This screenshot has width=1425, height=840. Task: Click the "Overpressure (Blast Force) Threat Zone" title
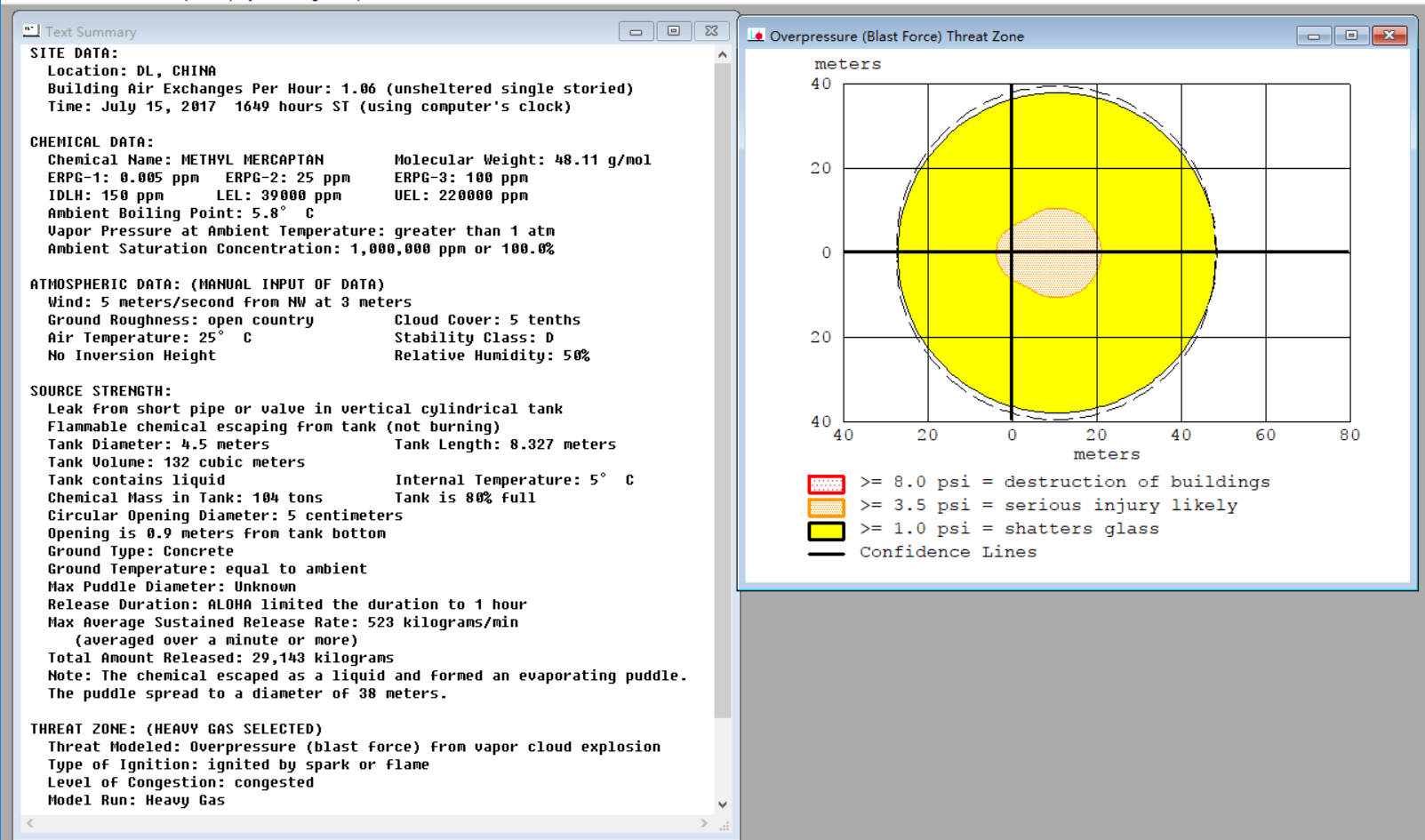(x=897, y=36)
